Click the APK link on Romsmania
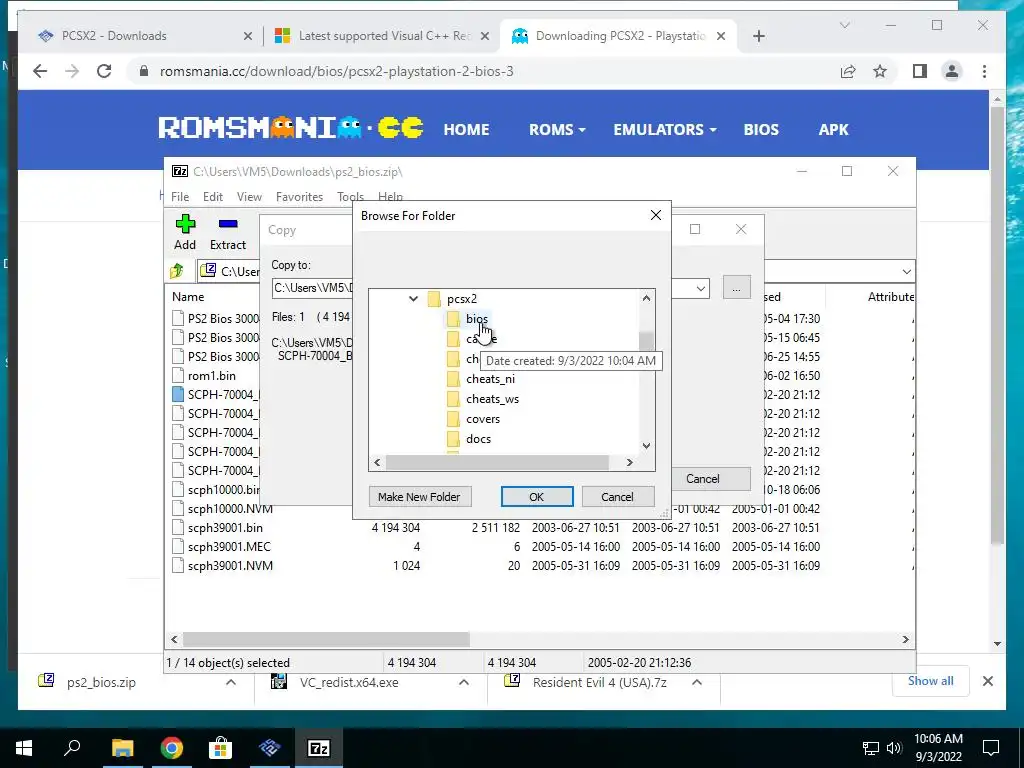1024x768 pixels. point(833,129)
